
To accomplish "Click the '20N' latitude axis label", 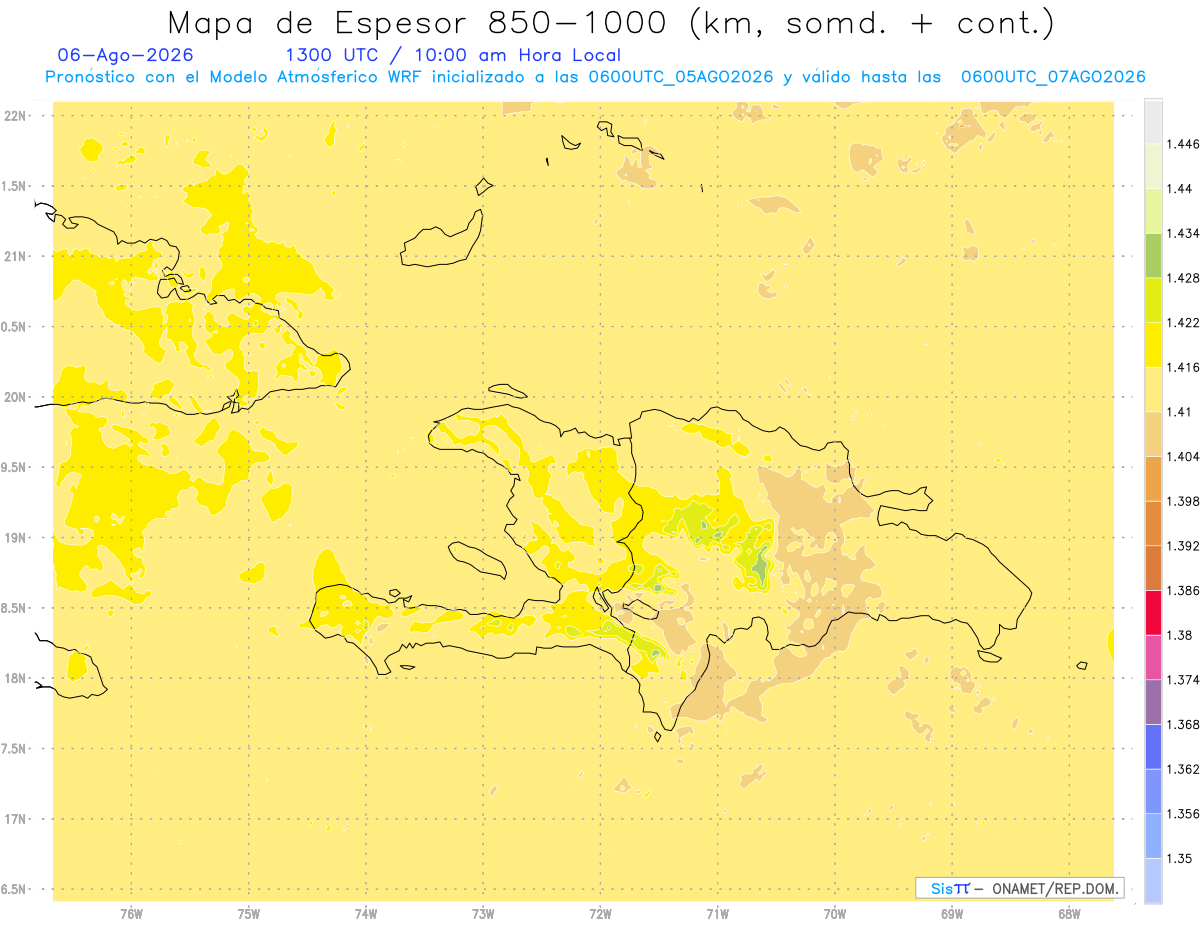I will tap(16, 397).
